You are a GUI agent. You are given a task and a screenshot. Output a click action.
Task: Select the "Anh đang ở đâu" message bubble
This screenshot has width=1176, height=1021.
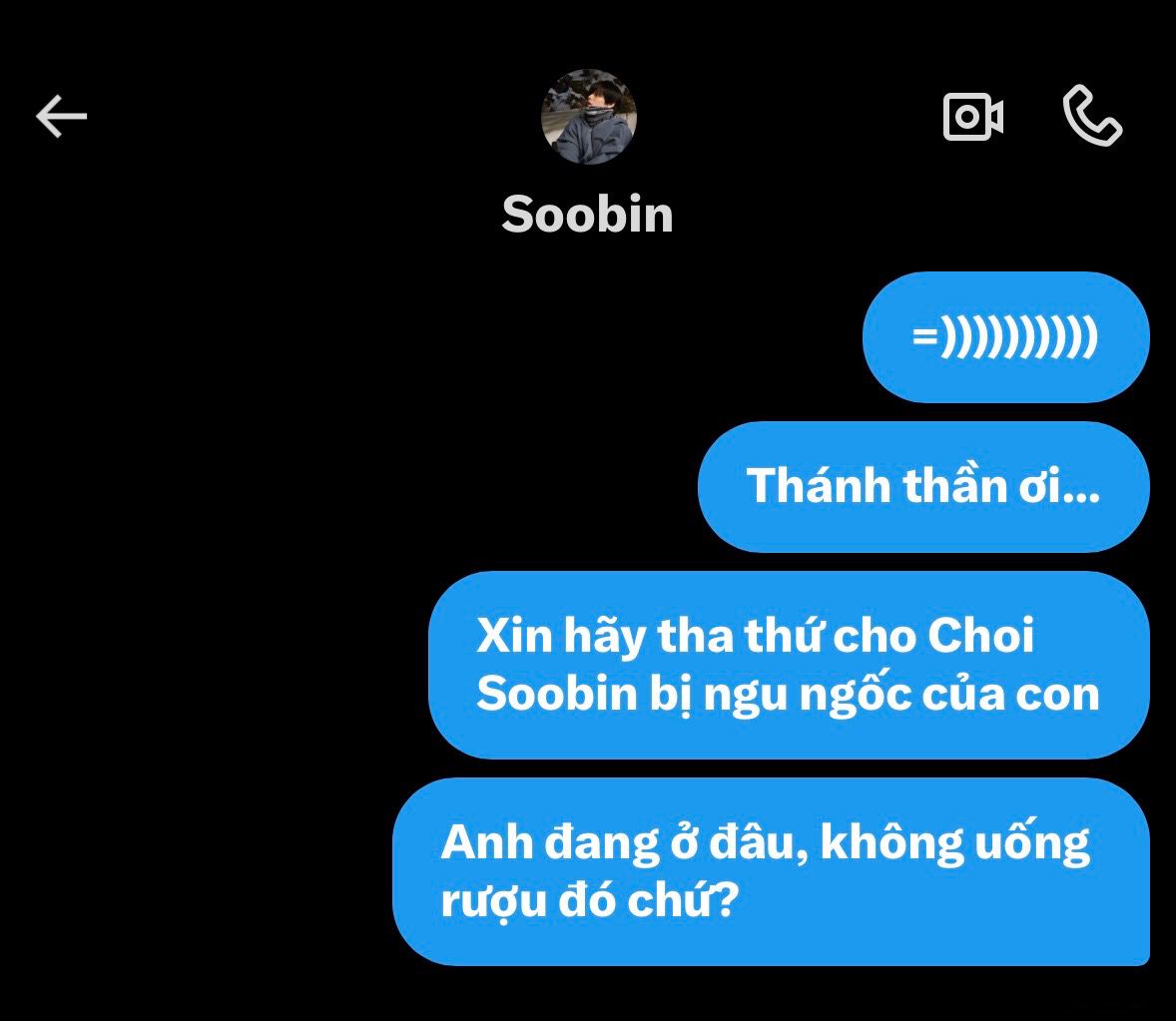(771, 871)
